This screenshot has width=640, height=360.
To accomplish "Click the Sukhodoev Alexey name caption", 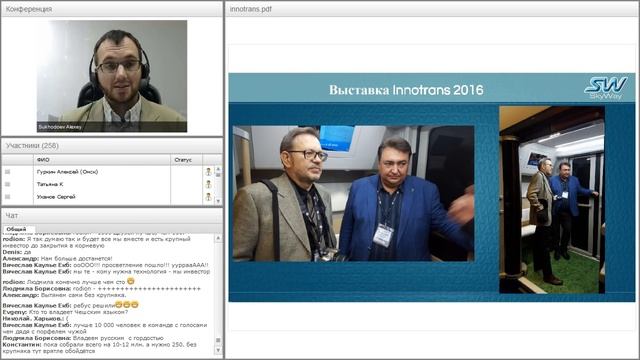I will [x=60, y=127].
